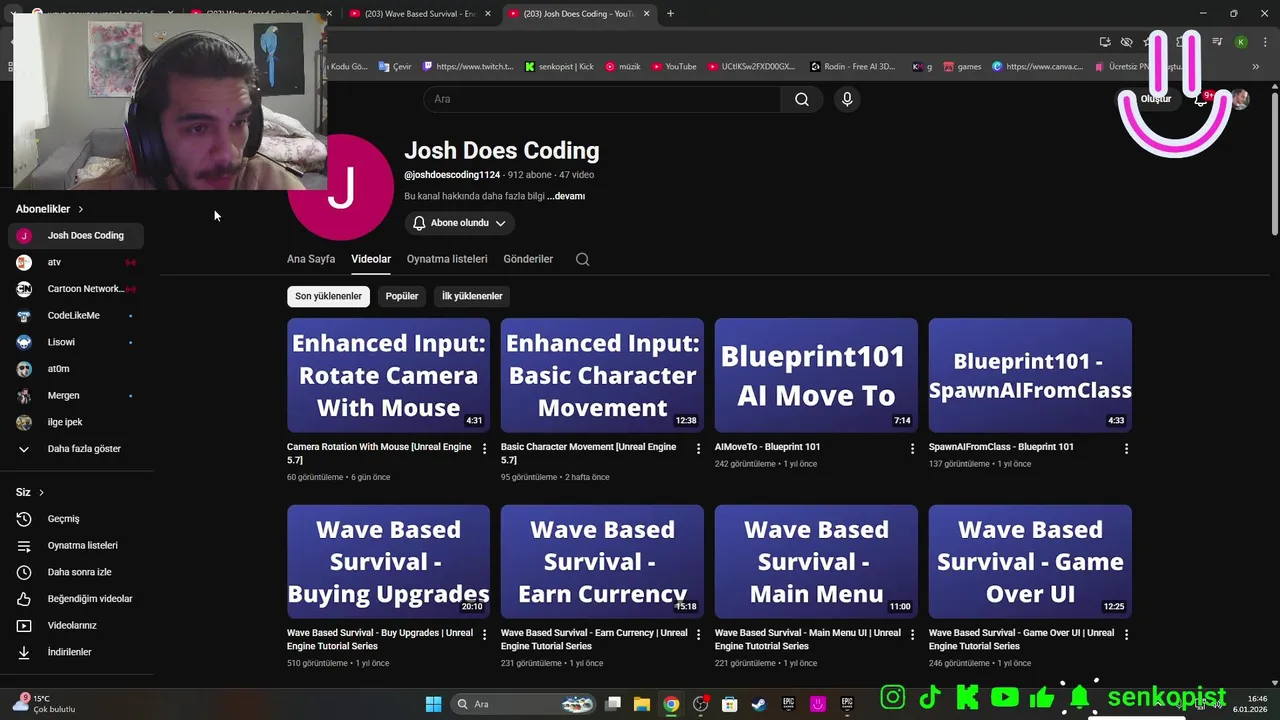Switch to the channel's Oynatma listeleri tab

tap(447, 259)
